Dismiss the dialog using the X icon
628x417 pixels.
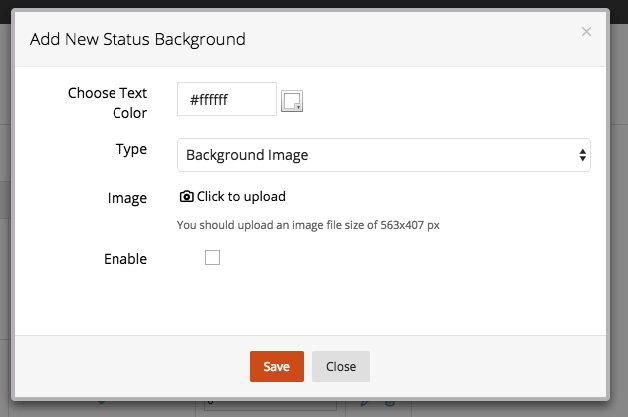click(586, 32)
